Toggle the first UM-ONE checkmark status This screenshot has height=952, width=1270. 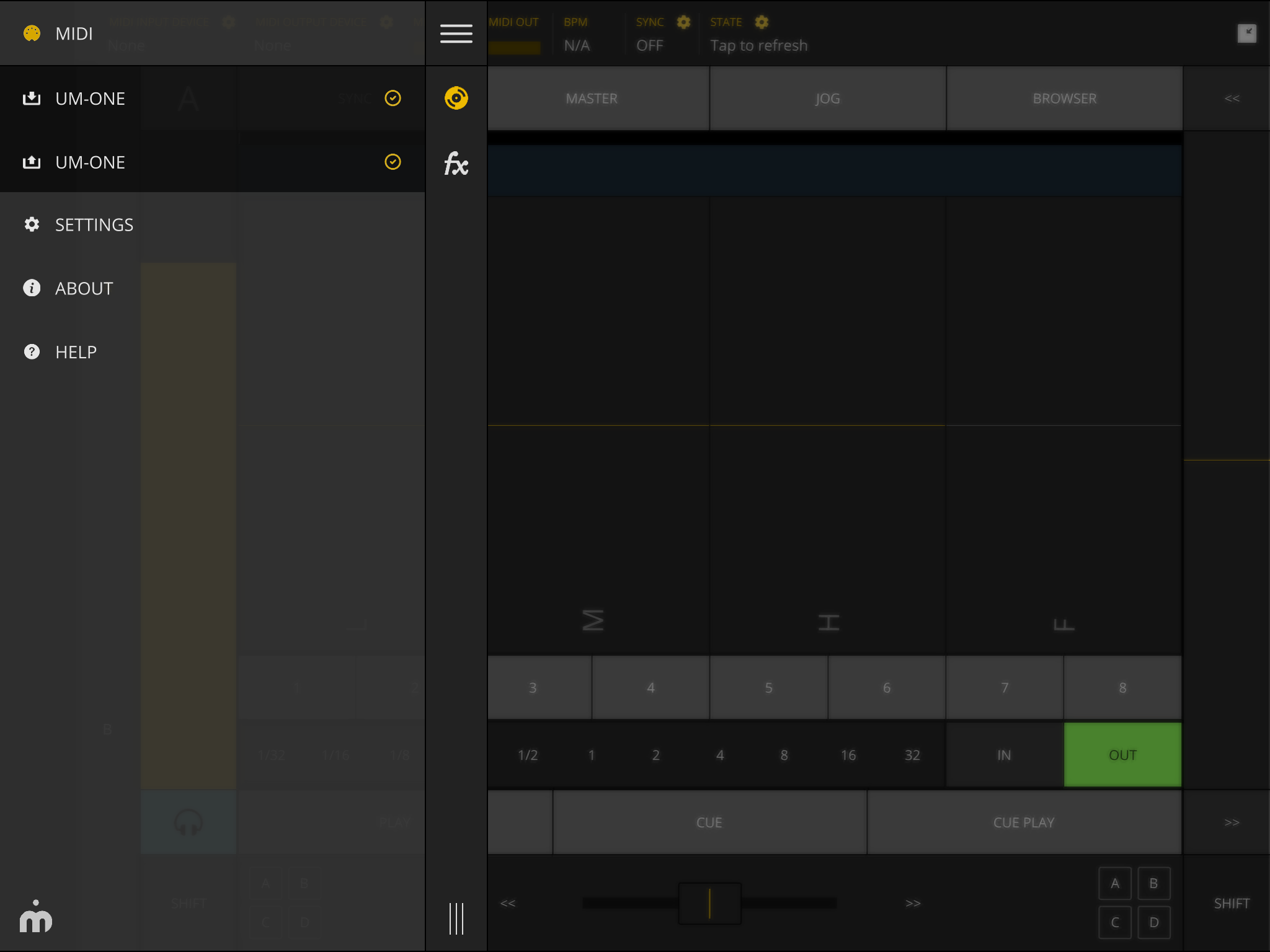pyautogui.click(x=393, y=97)
